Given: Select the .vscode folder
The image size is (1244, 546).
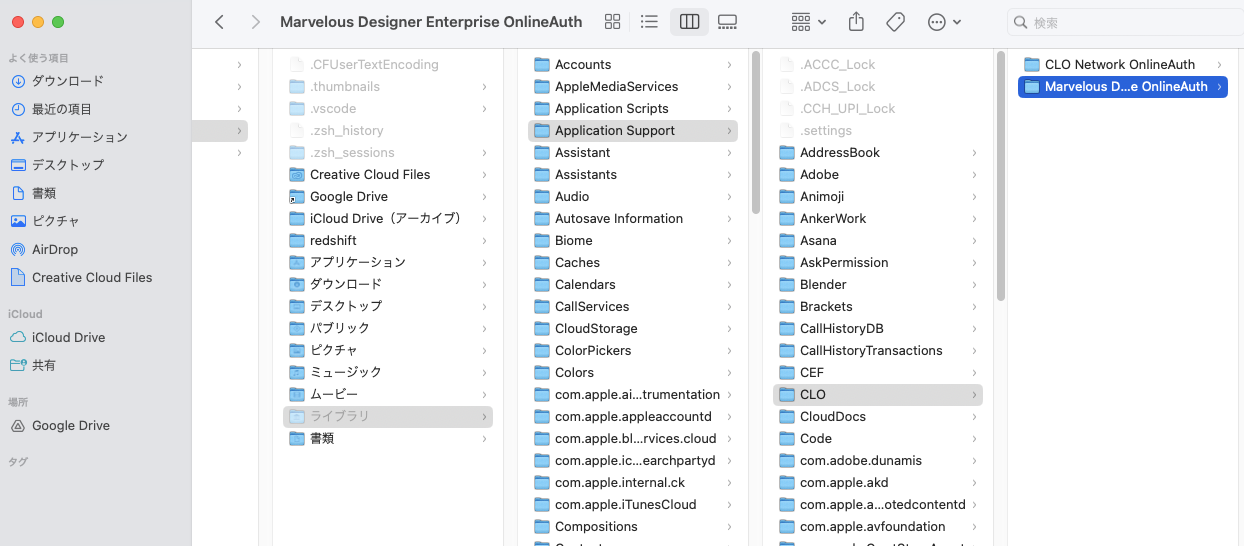Looking at the screenshot, I should coord(388,108).
